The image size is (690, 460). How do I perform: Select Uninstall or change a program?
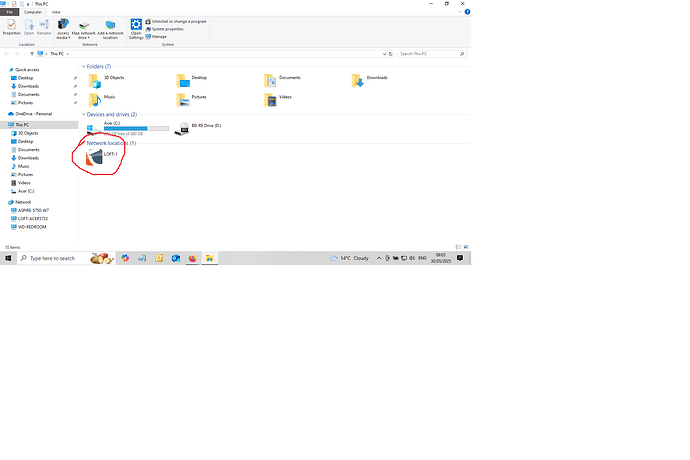tap(176, 21)
